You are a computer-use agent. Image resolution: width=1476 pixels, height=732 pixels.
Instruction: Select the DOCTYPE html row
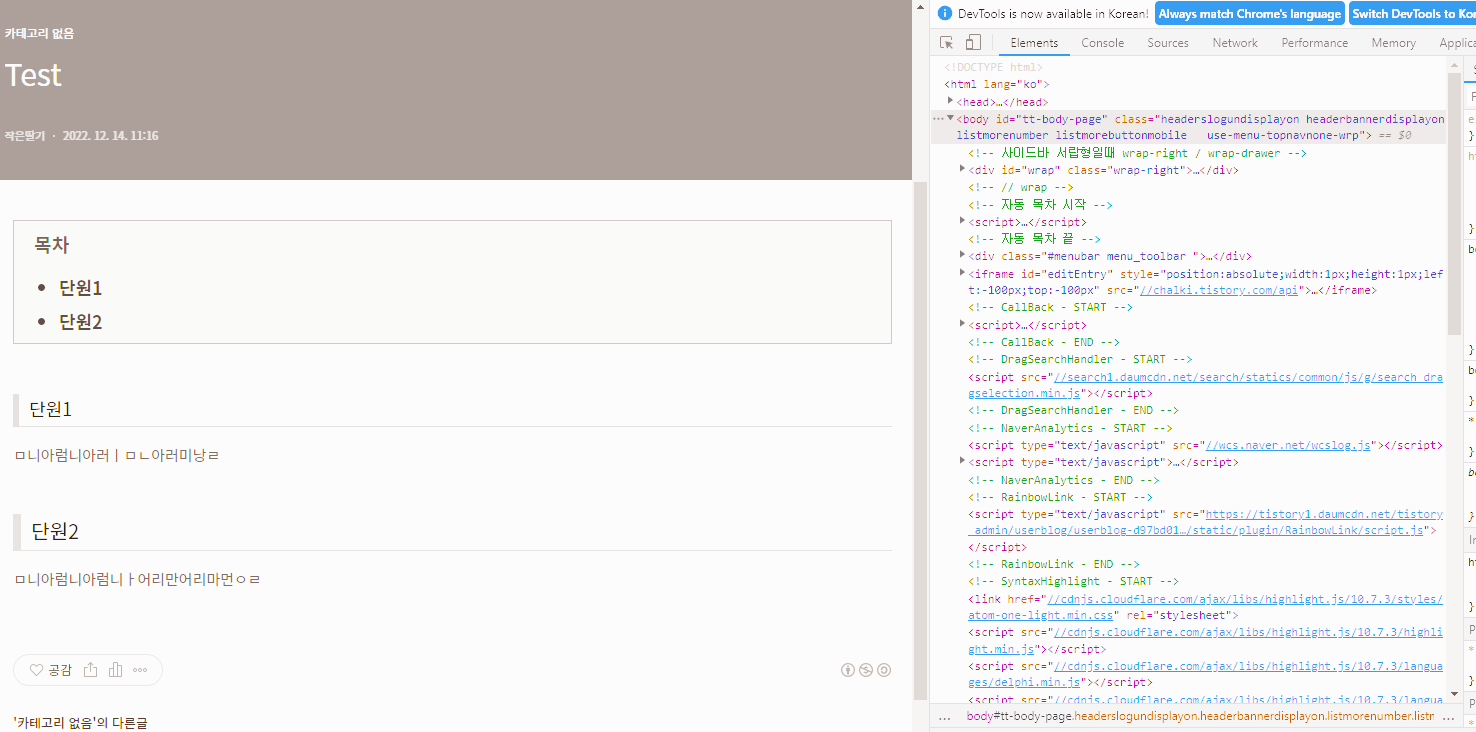tap(993, 67)
